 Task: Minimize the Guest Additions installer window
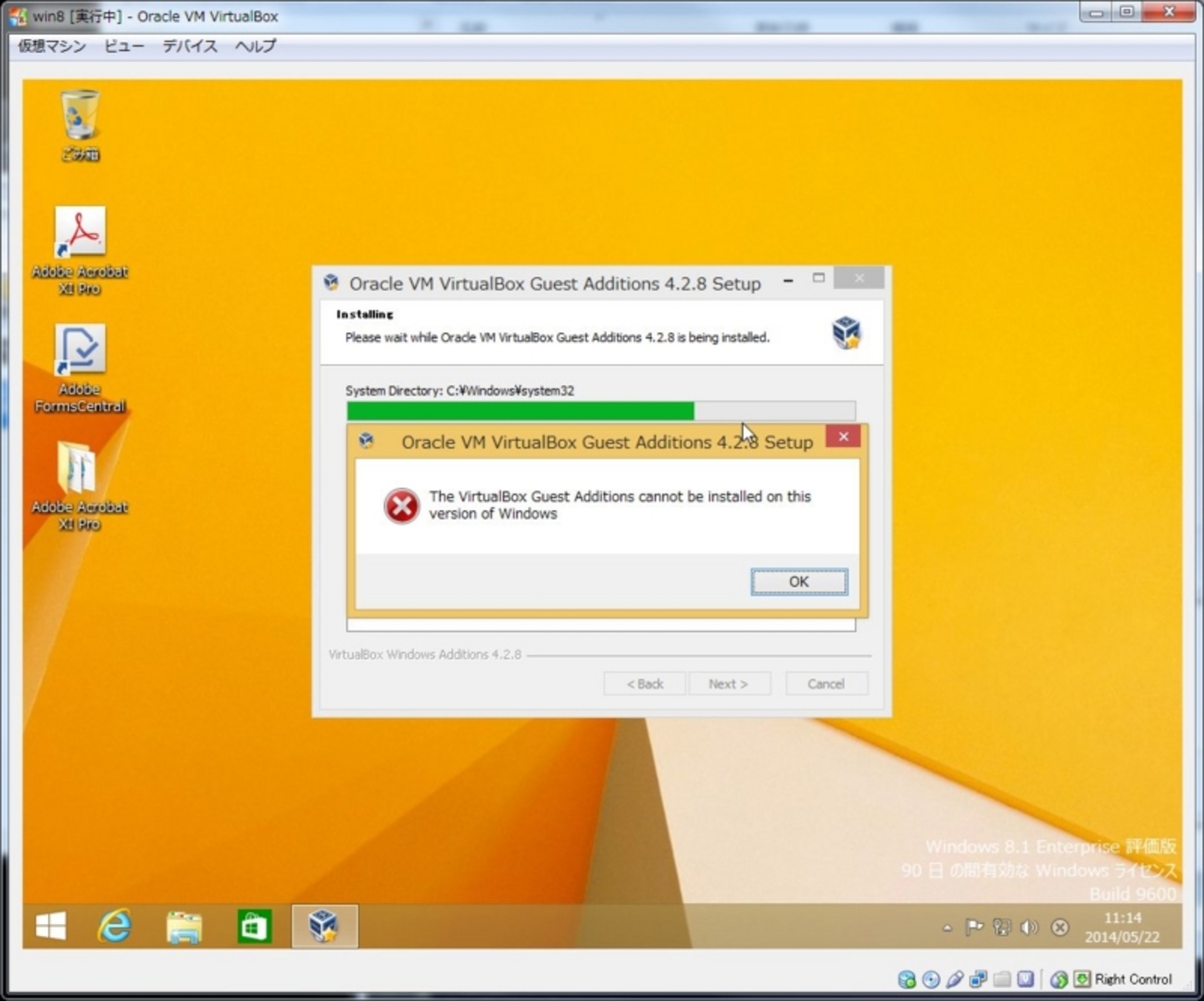pos(788,279)
